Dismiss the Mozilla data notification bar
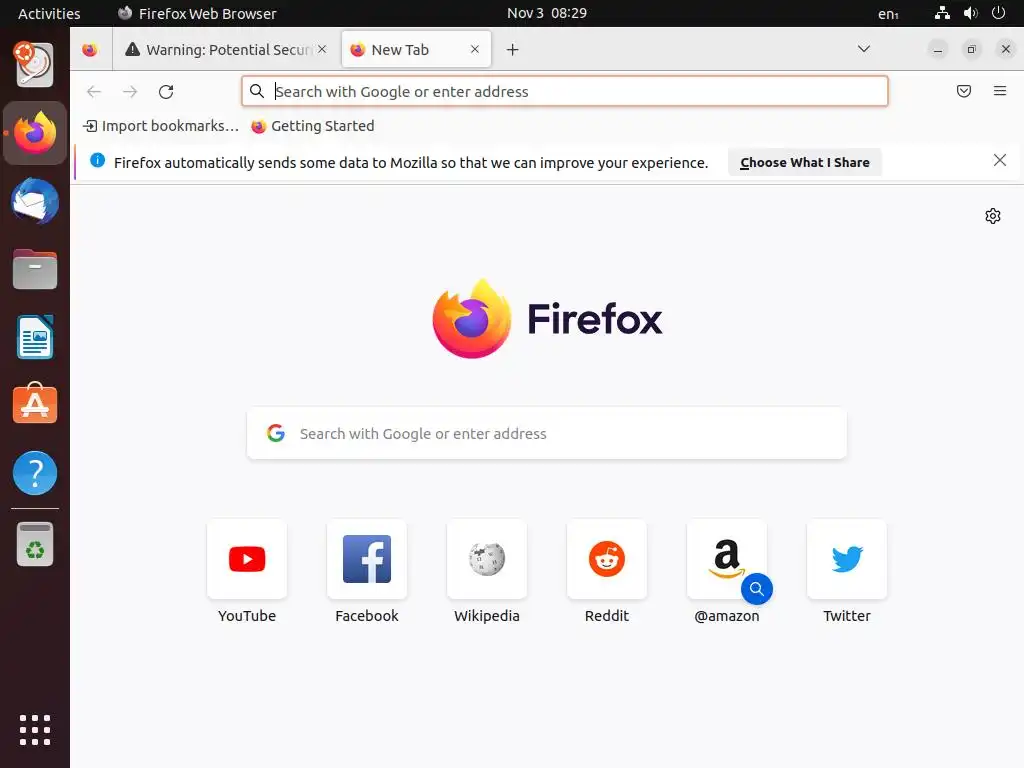The width and height of the screenshot is (1024, 768). 999,161
